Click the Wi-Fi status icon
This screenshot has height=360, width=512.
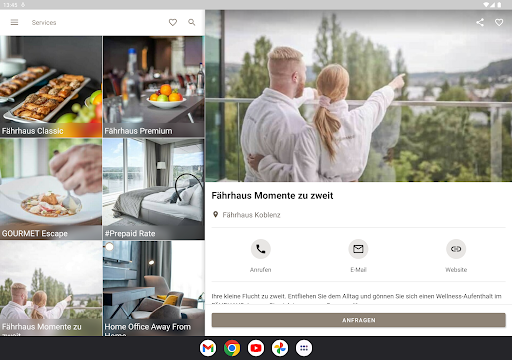click(487, 5)
